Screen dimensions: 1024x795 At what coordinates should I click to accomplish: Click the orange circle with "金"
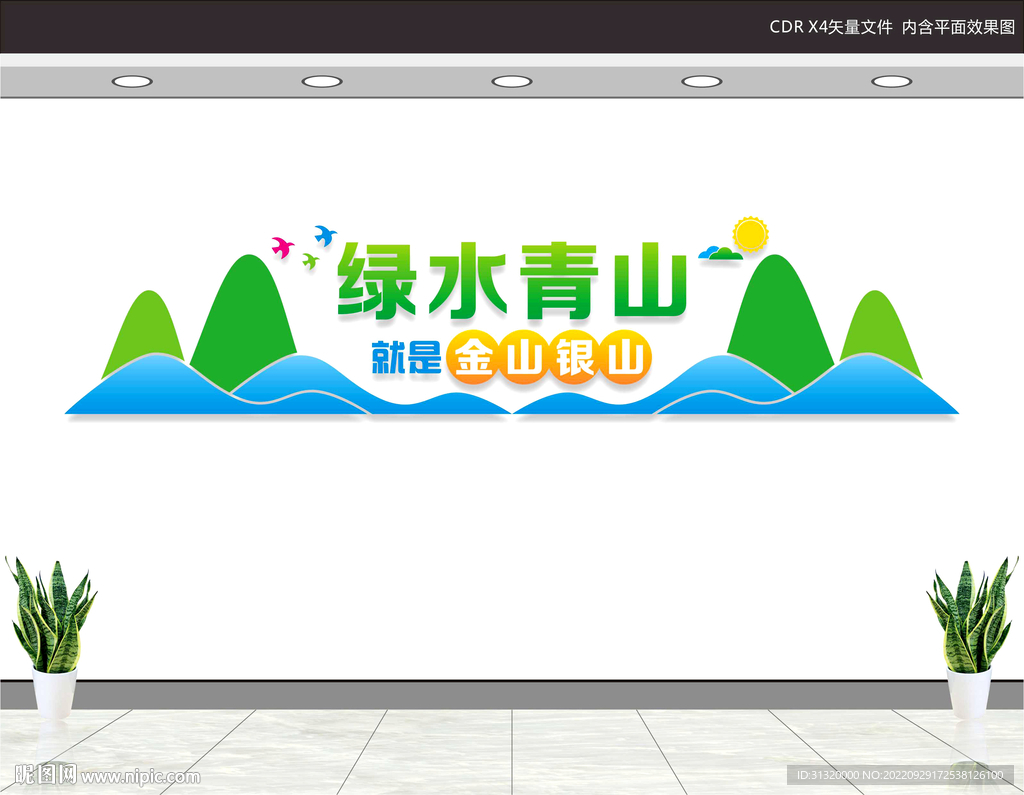(x=473, y=357)
